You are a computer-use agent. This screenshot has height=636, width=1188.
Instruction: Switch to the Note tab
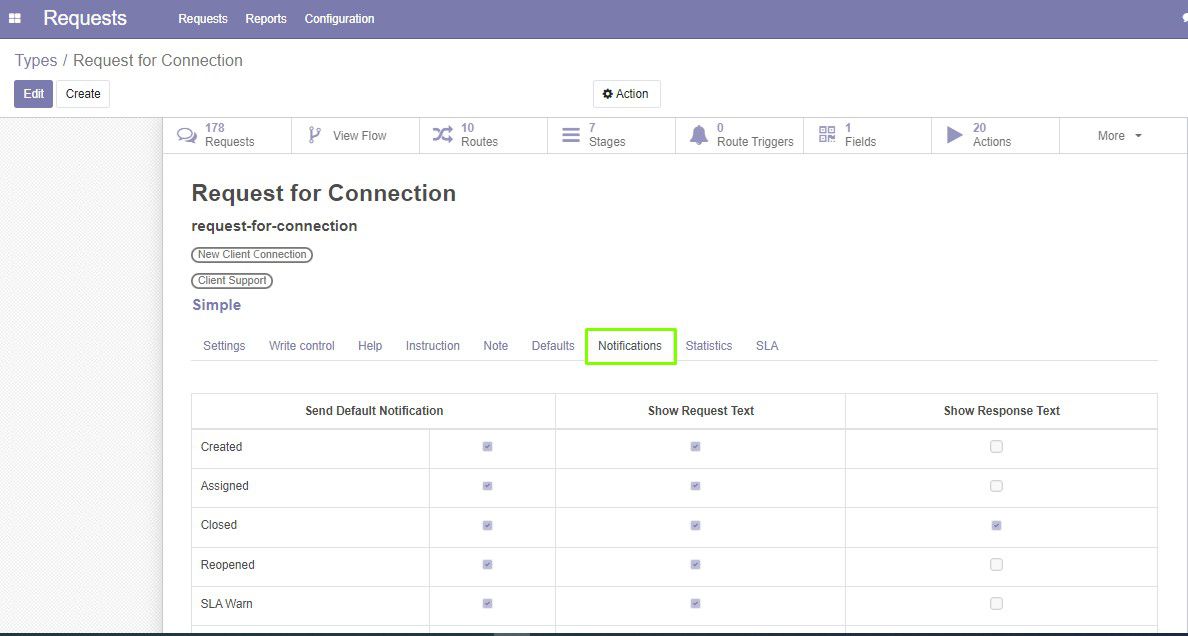(x=496, y=346)
